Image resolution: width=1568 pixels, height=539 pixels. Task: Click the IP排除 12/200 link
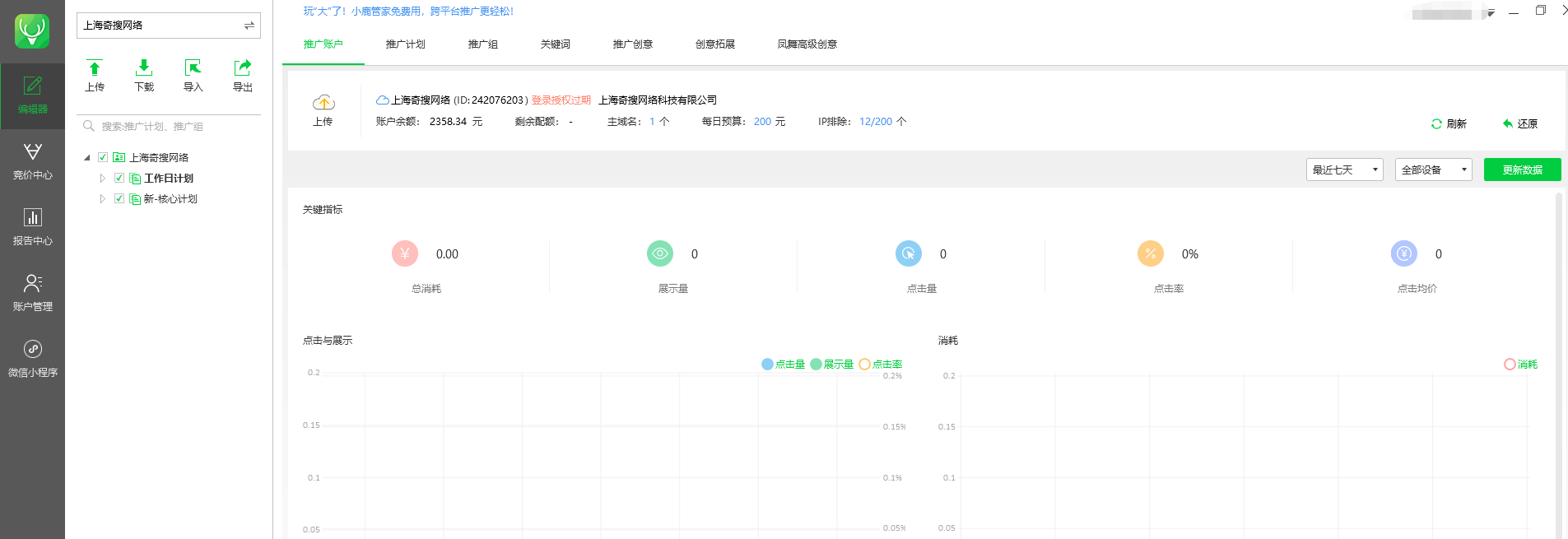(876, 122)
